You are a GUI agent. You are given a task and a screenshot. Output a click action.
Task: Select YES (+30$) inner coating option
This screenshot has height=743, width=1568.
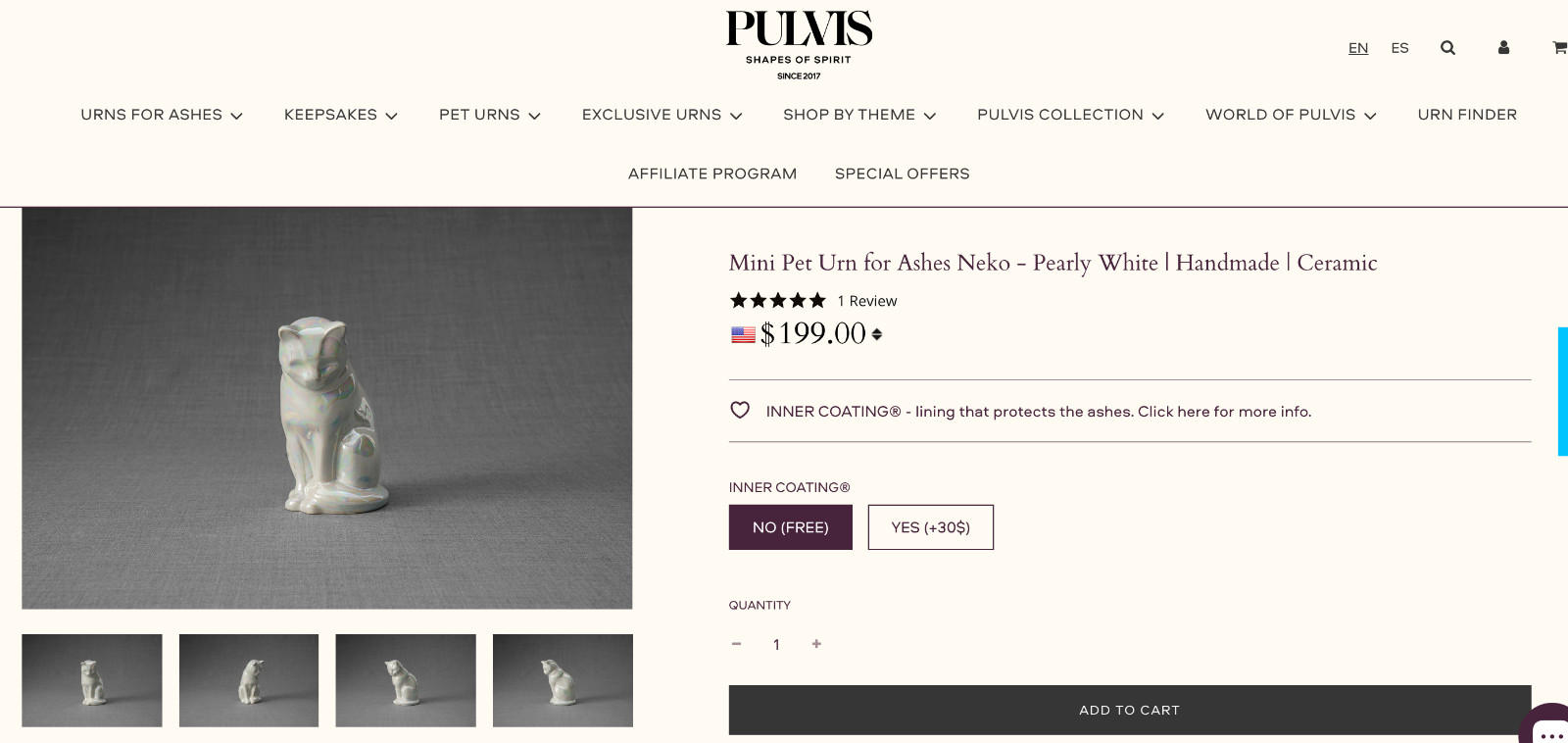tap(931, 527)
